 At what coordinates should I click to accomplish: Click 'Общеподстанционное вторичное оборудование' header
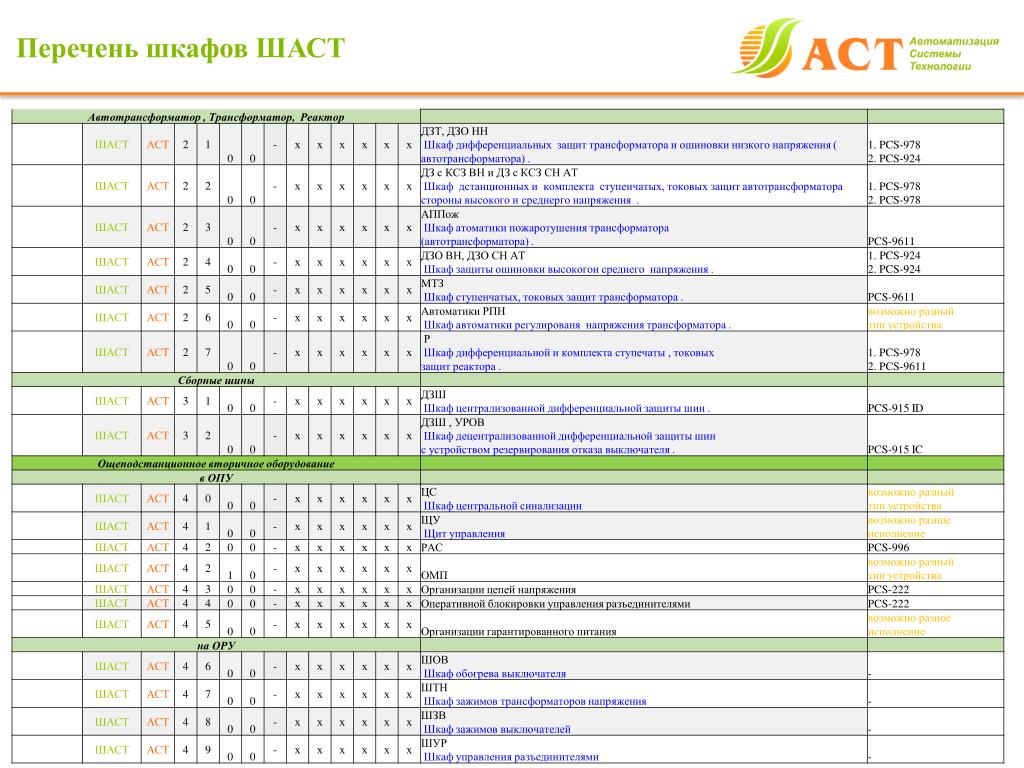tap(216, 464)
